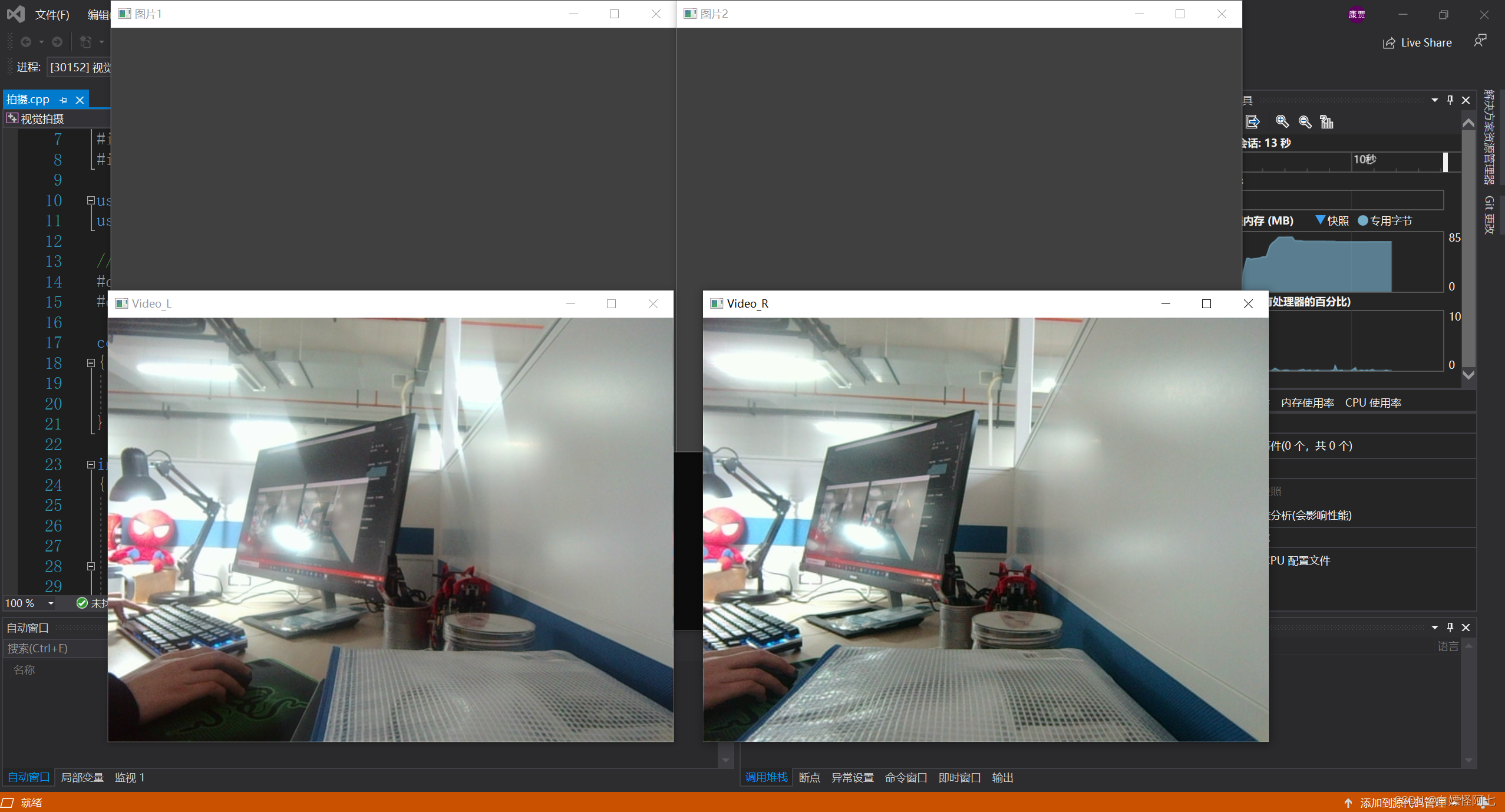The height and width of the screenshot is (812, 1505).
Task: Select the Live Share icon
Action: point(1390,42)
